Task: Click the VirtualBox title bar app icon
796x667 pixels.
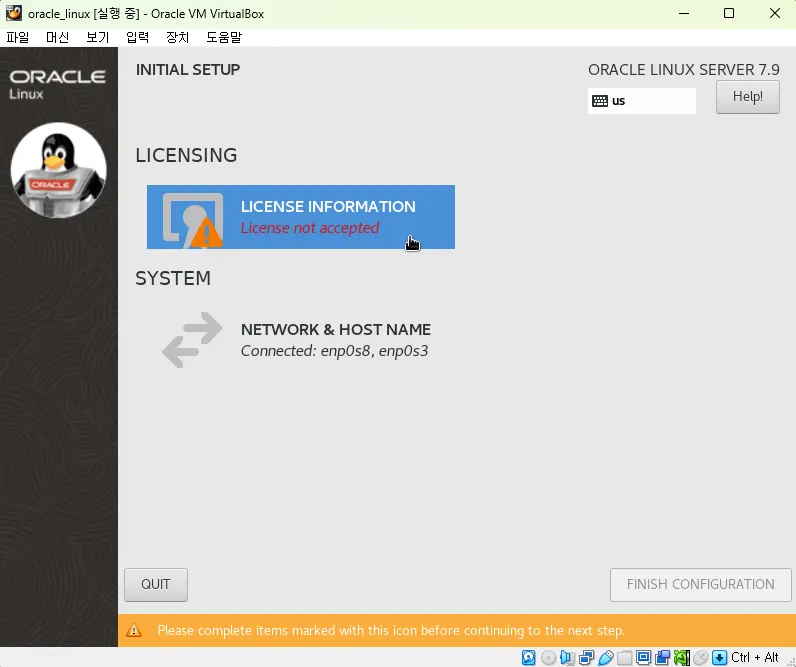Action: coord(14,13)
